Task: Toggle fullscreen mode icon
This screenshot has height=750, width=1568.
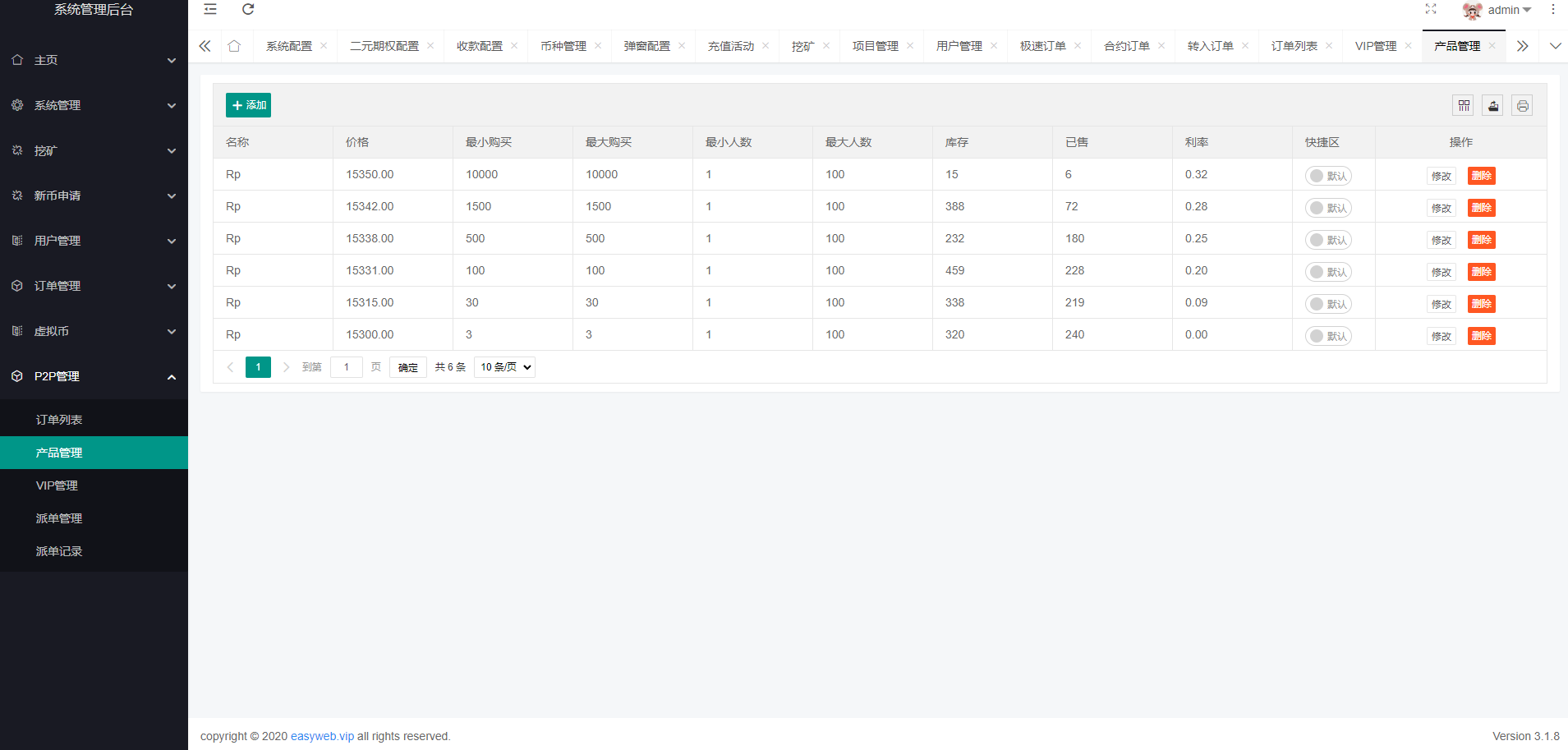Action: pos(1431,9)
